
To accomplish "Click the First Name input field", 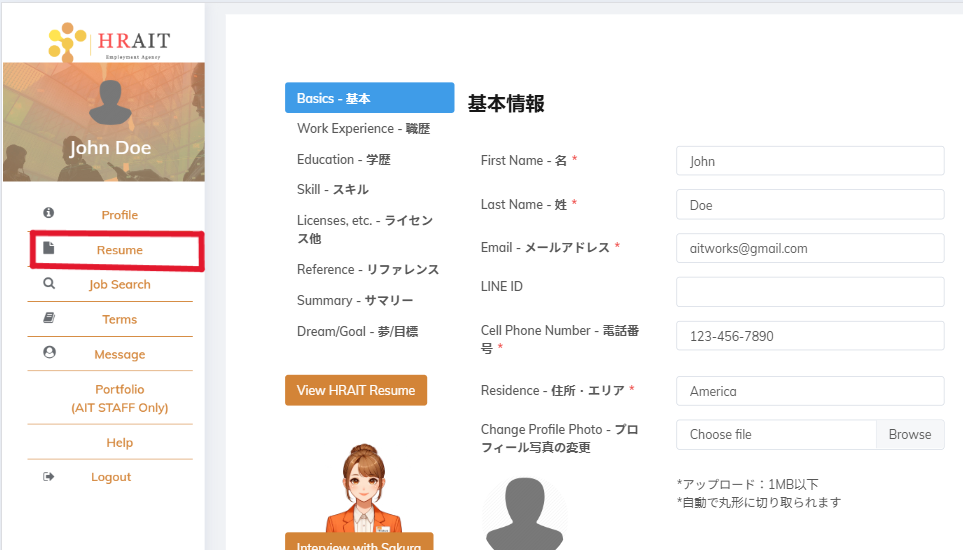I will 810,161.
